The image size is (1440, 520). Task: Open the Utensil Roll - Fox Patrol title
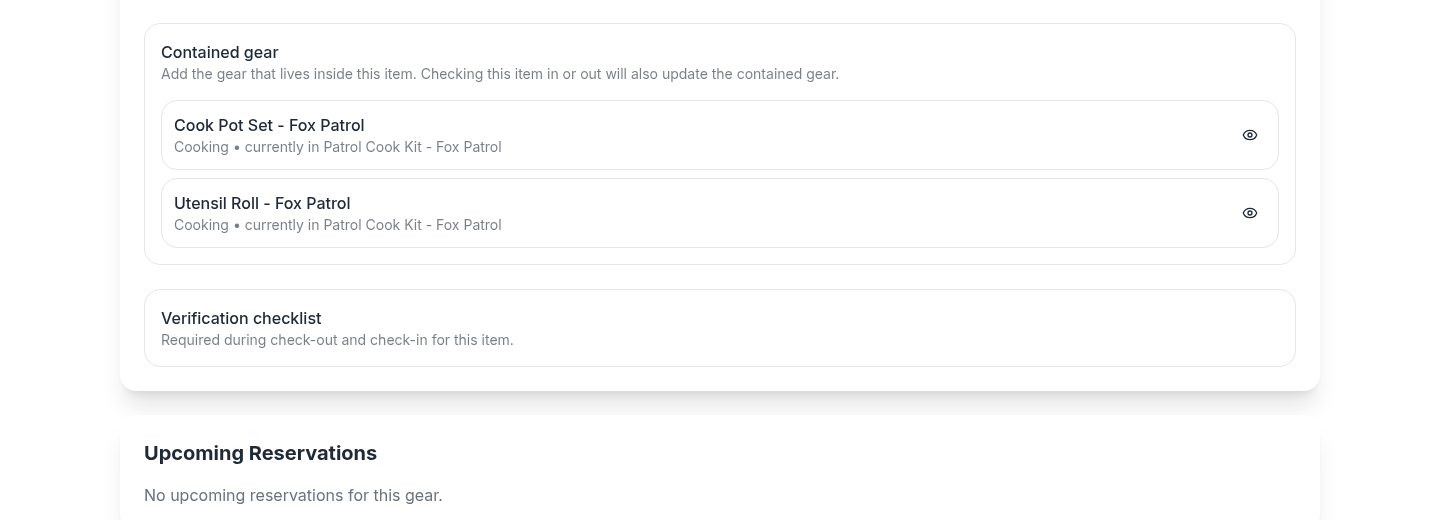pyautogui.click(x=262, y=203)
